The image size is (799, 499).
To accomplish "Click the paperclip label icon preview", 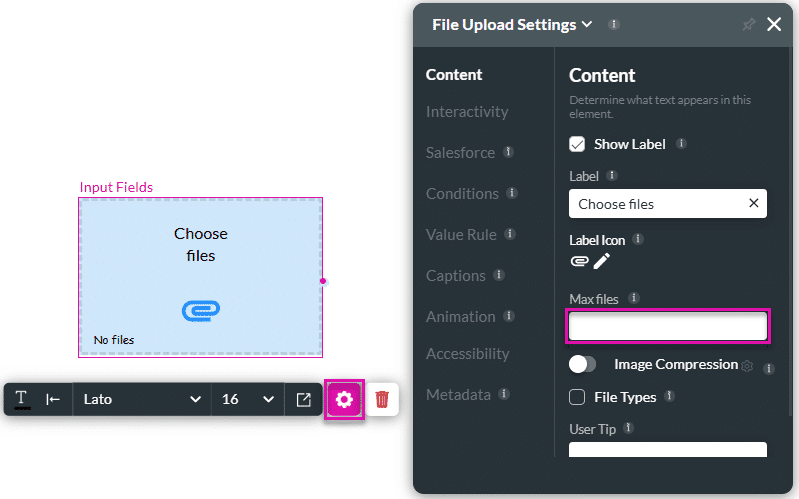I will pos(579,261).
